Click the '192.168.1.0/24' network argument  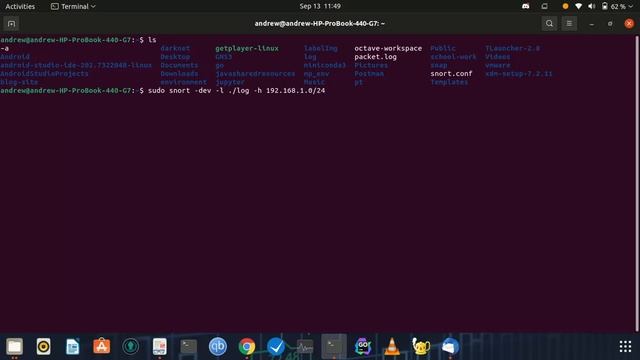(296, 91)
